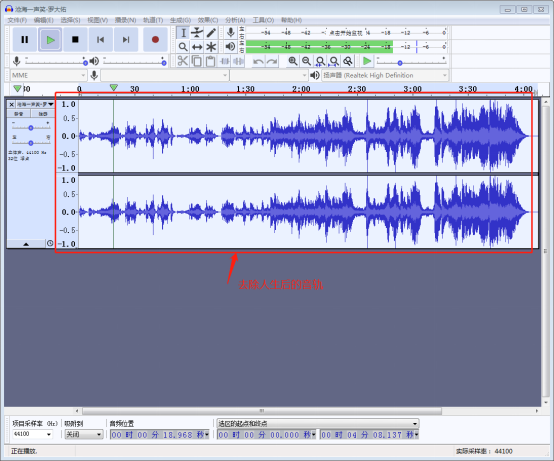Open the MME audio host dropdown
554x461 pixels.
(x=48, y=75)
